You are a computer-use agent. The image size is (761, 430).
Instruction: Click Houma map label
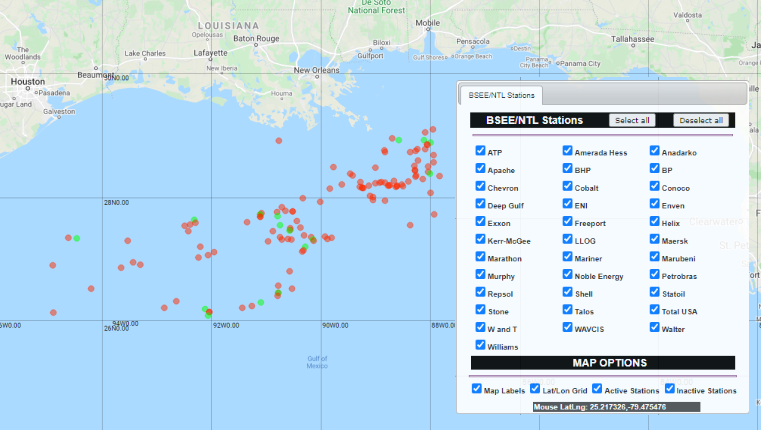[x=281, y=94]
